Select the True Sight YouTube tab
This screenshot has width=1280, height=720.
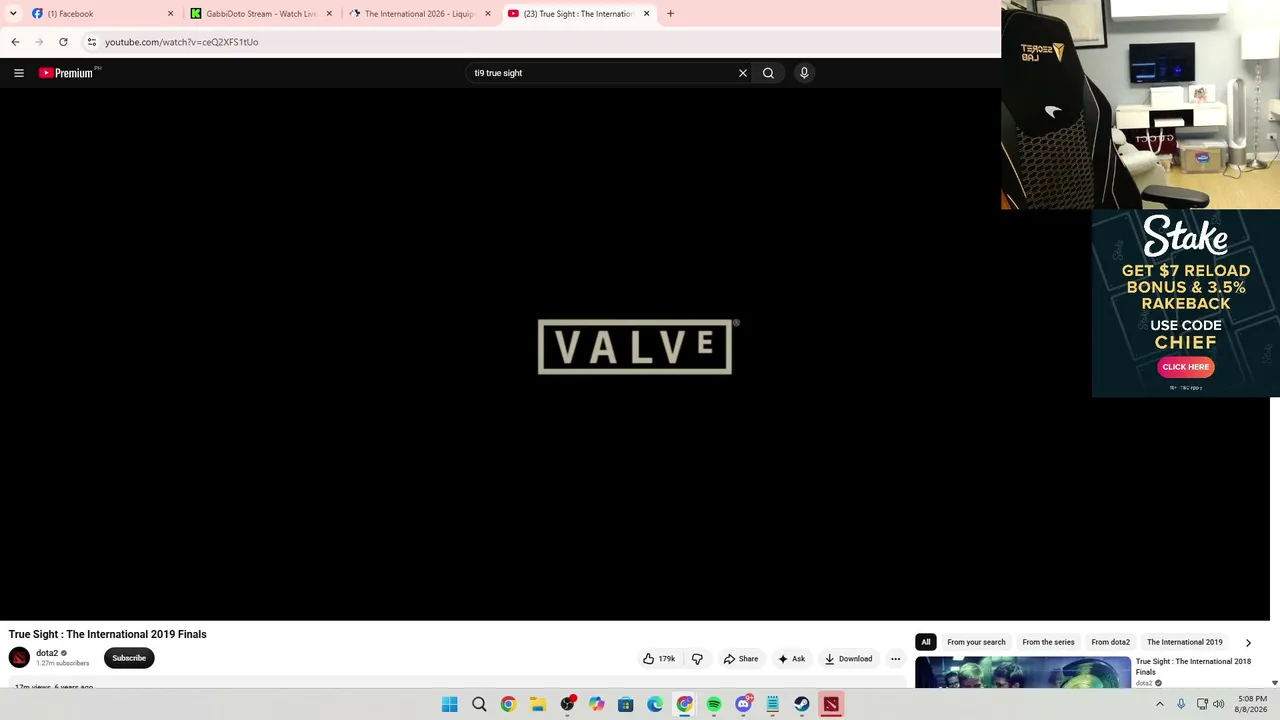point(577,14)
